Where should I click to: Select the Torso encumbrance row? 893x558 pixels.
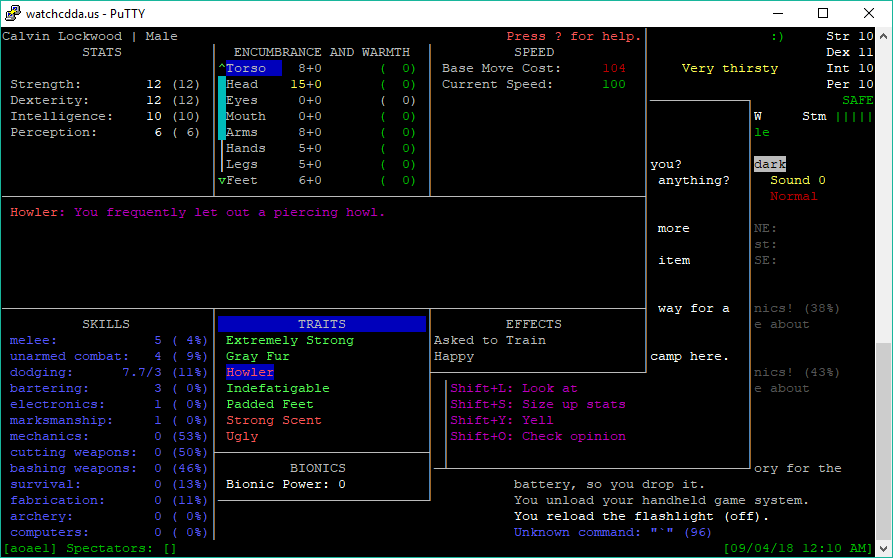[x=321, y=68]
